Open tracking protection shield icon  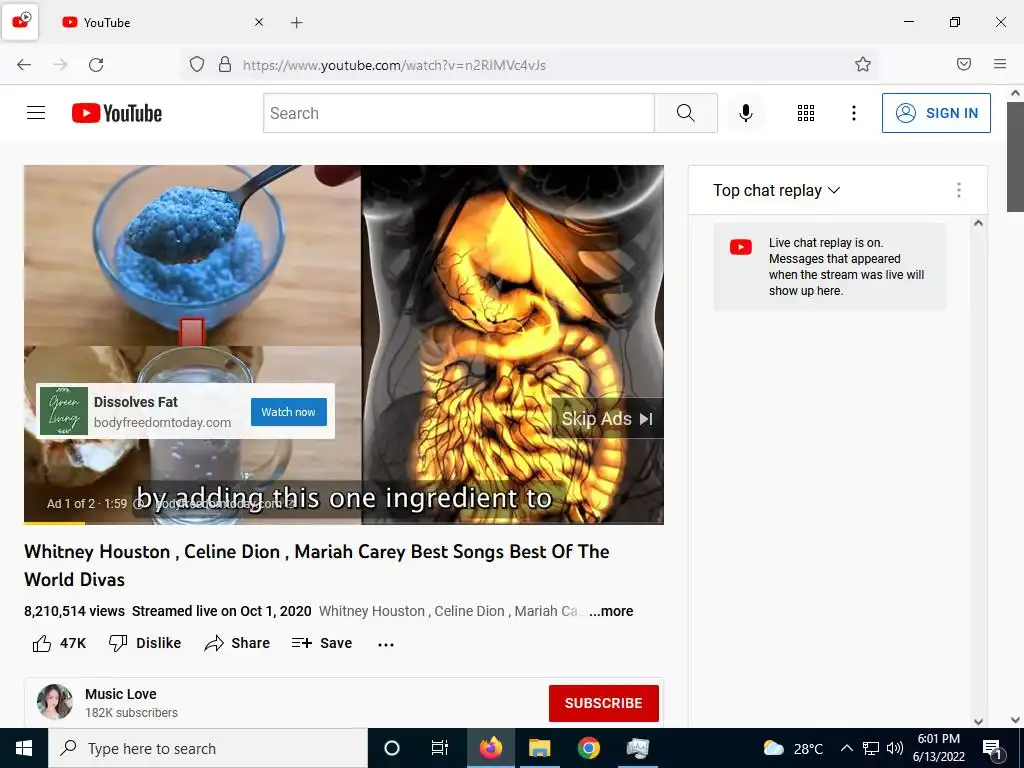click(x=197, y=64)
